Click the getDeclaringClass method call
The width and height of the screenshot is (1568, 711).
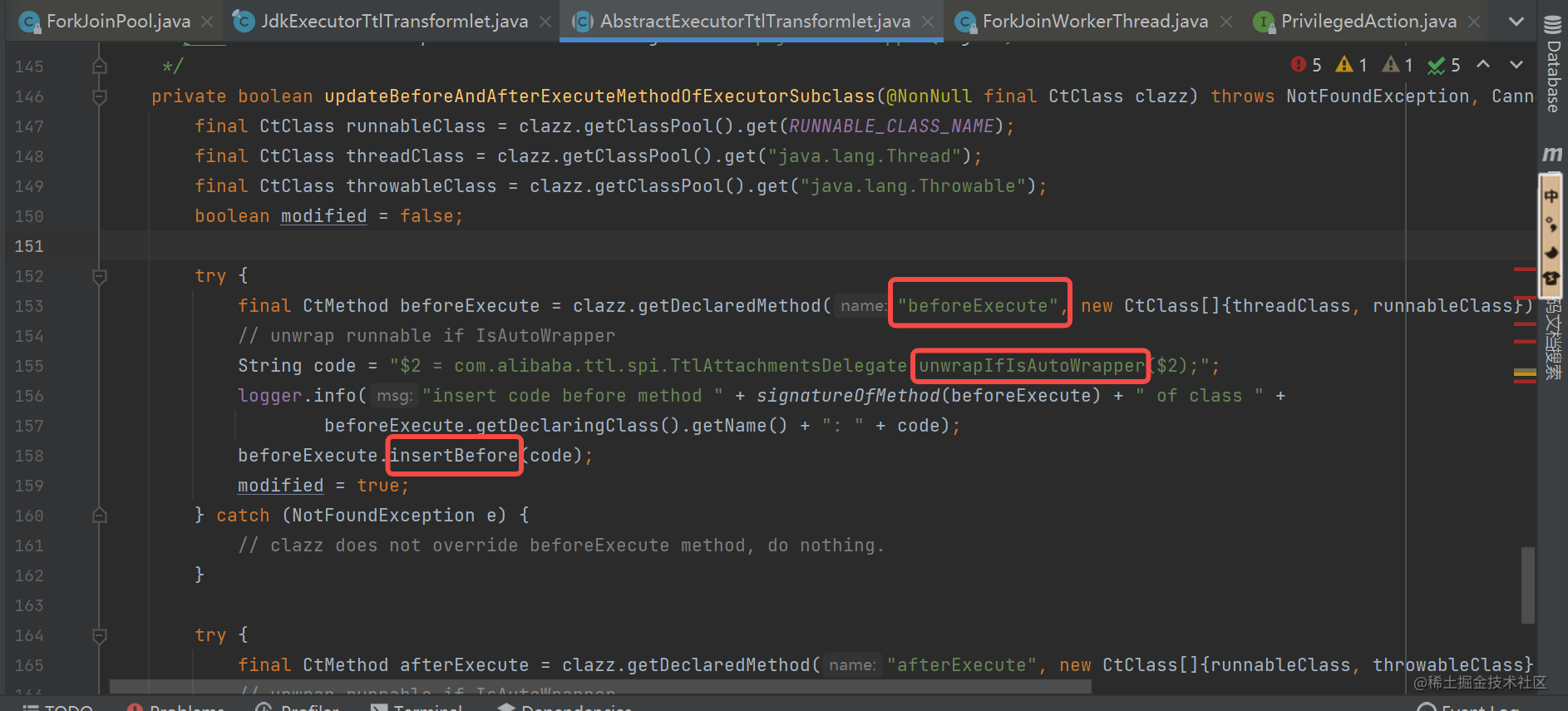pos(568,426)
